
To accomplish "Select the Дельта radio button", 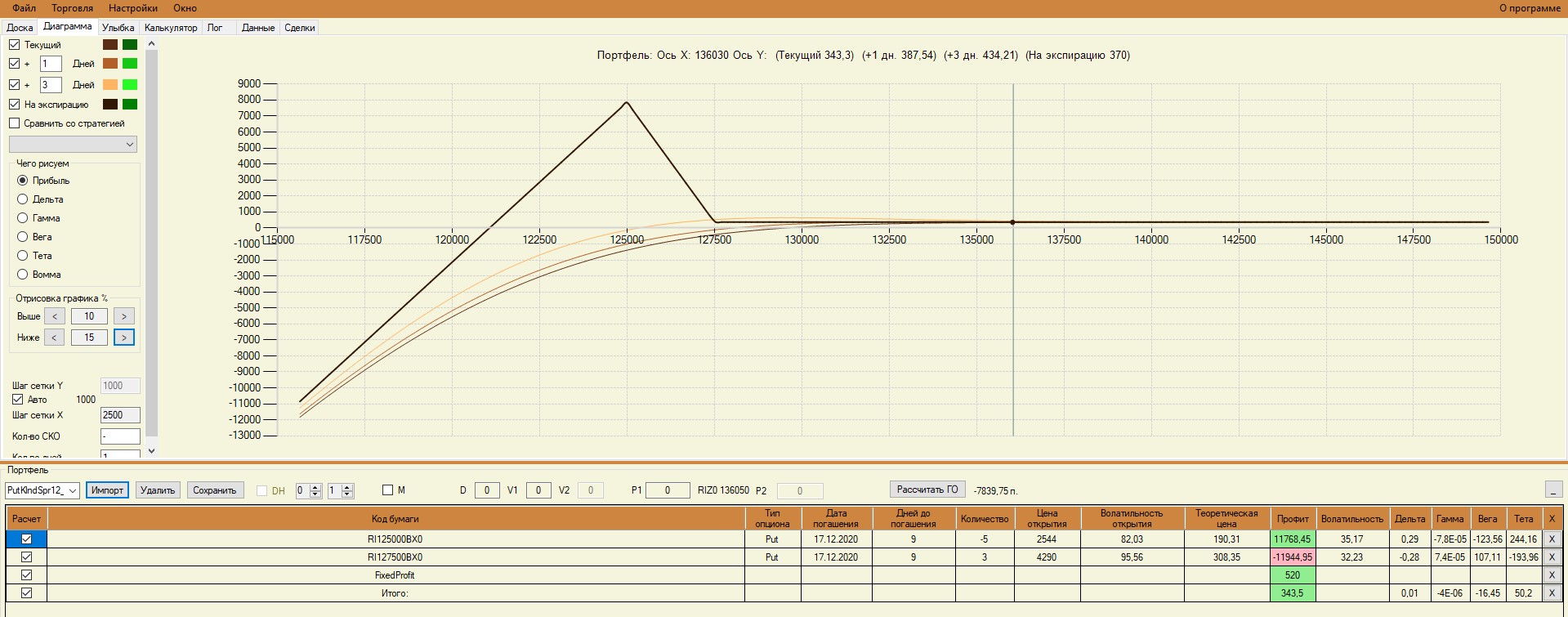I will coord(23,199).
